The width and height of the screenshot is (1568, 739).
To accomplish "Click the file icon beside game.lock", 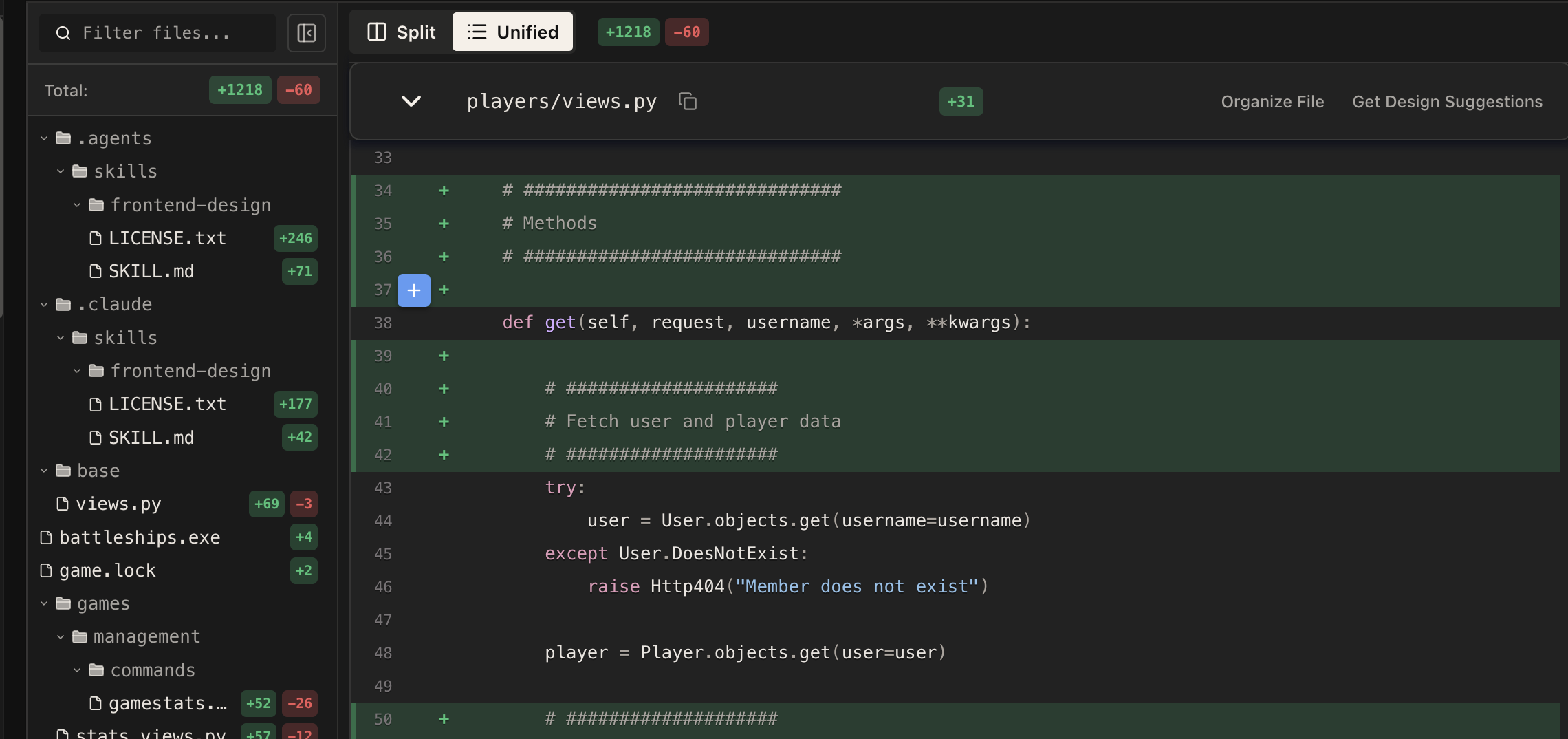I will click(45, 570).
